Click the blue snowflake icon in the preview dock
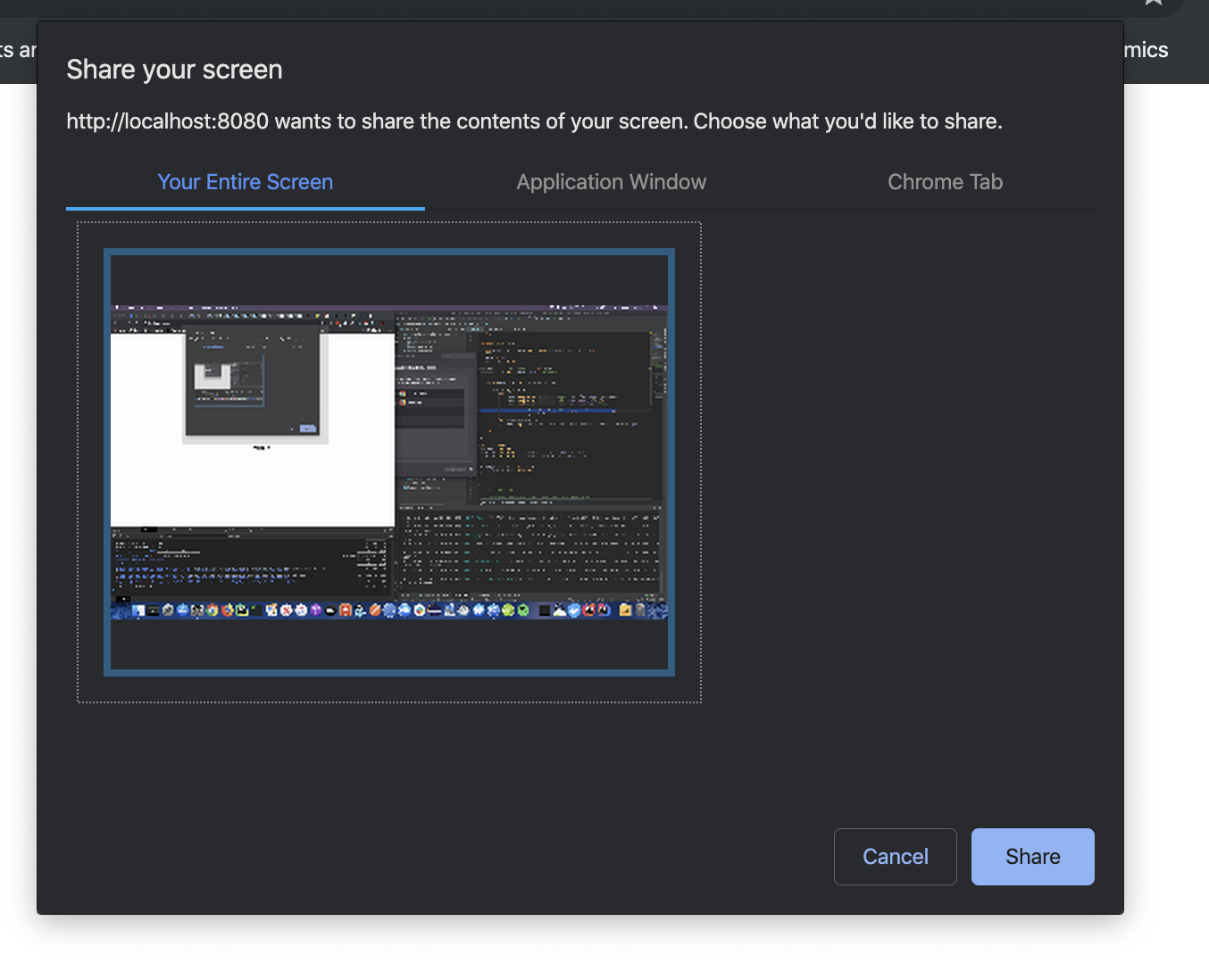Viewport: 1209px width, 980px height. pyautogui.click(x=478, y=610)
